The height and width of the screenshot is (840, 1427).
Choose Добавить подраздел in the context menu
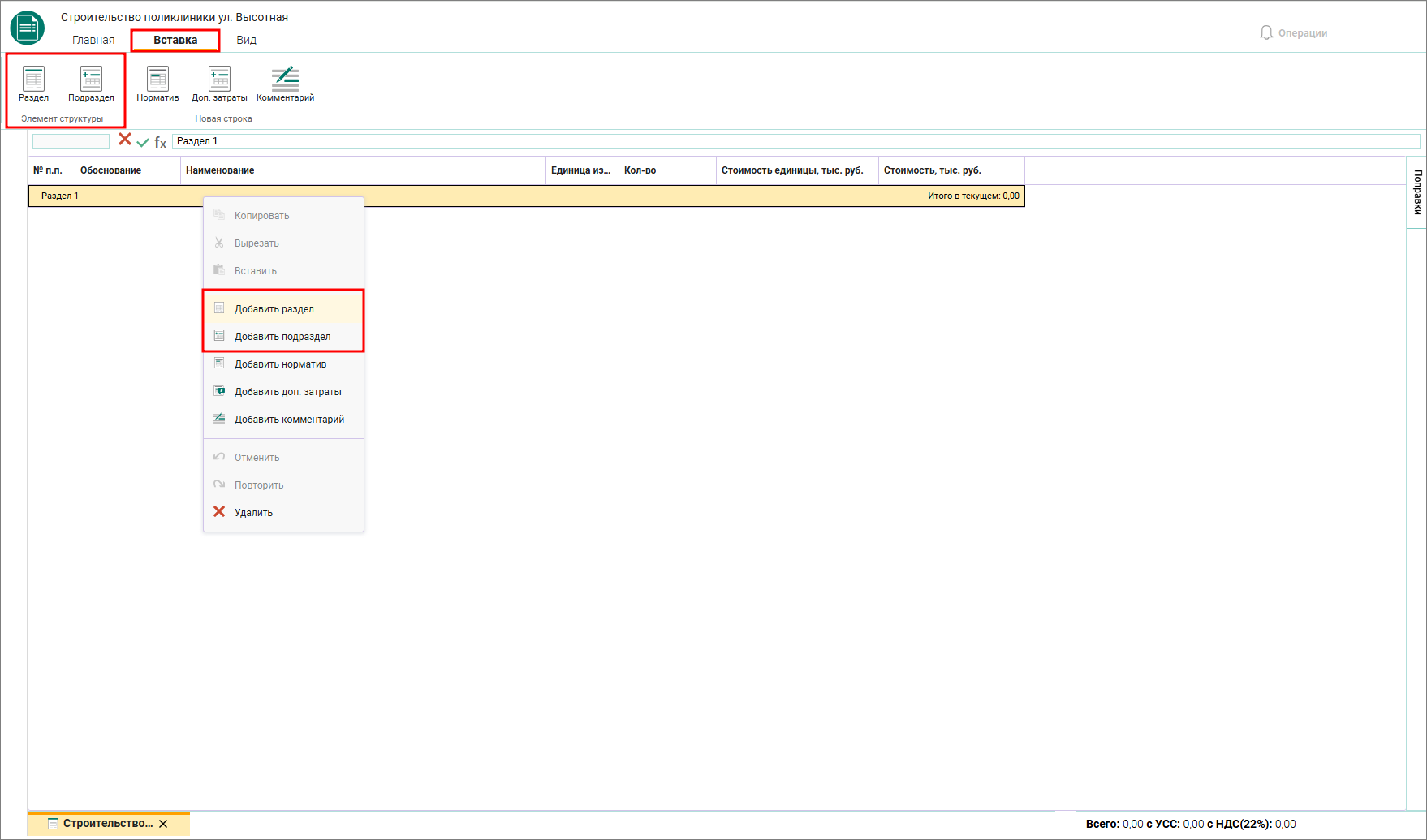point(283,336)
